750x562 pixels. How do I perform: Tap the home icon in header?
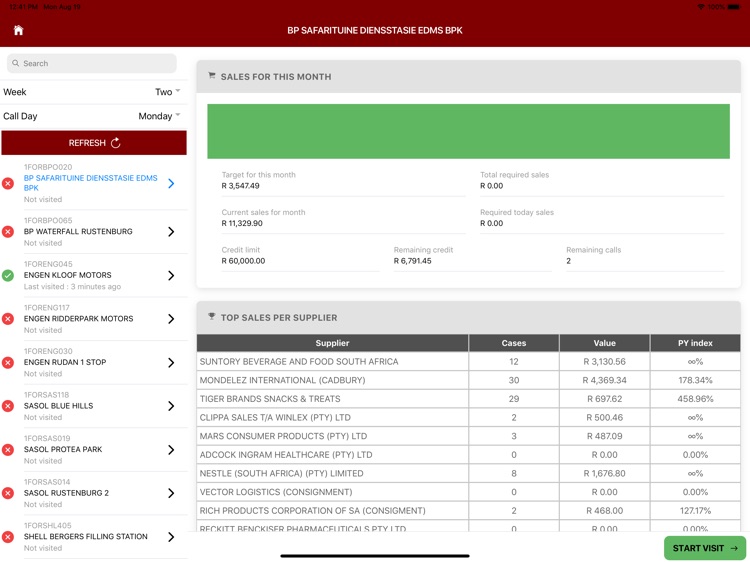(x=18, y=31)
